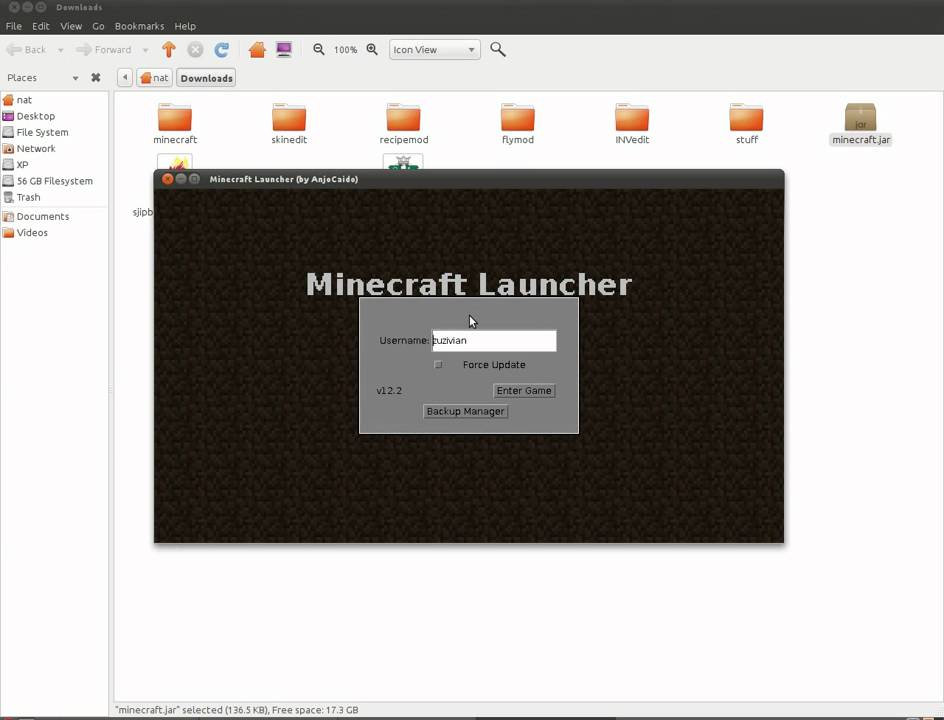The height and width of the screenshot is (720, 944).
Task: Reload the current folder view
Action: pyautogui.click(x=222, y=50)
